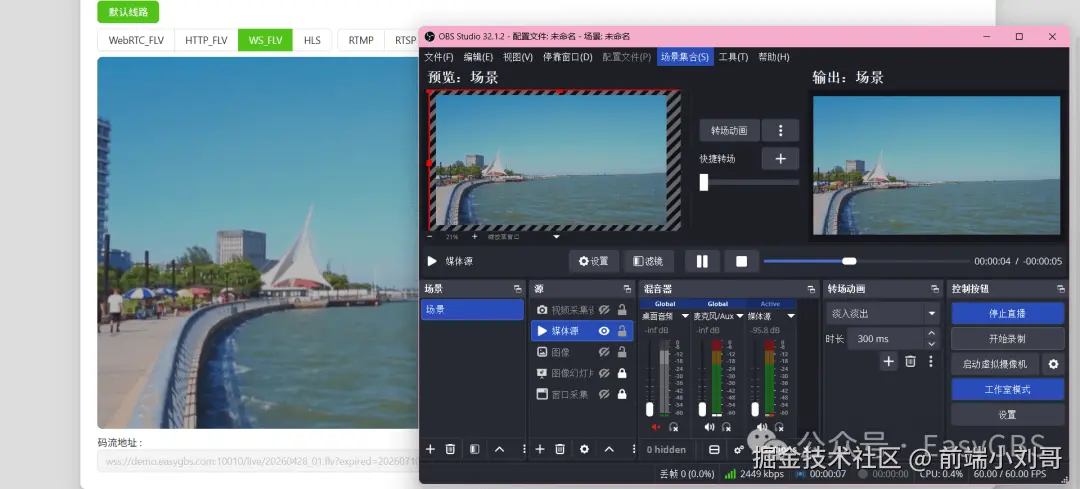Switch mixer layout icon beside 0 hidden
Screen dimensions: 1080x489
tap(714, 449)
